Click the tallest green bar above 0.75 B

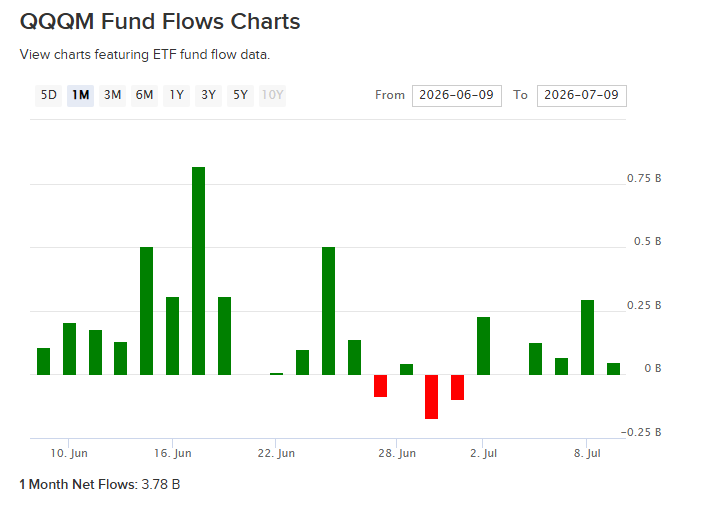click(x=198, y=271)
